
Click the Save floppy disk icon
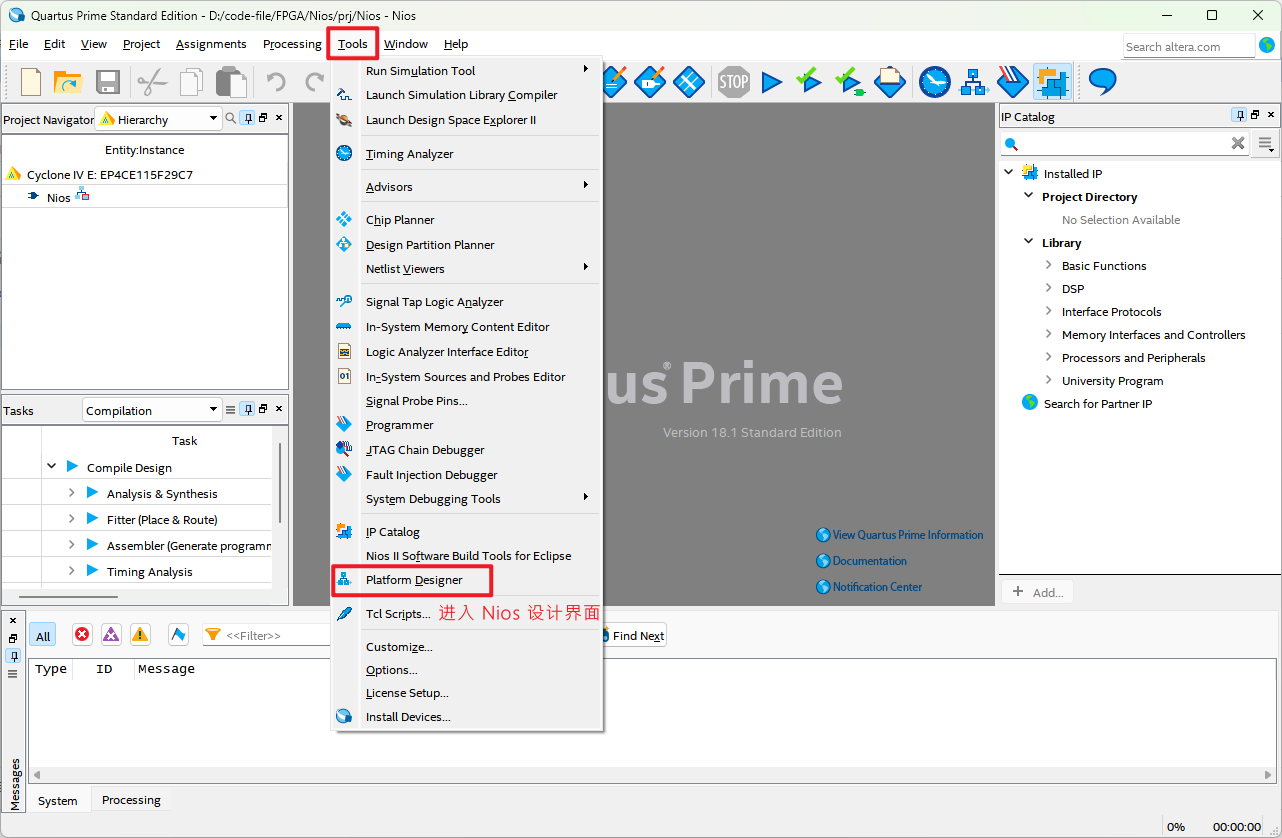[108, 82]
